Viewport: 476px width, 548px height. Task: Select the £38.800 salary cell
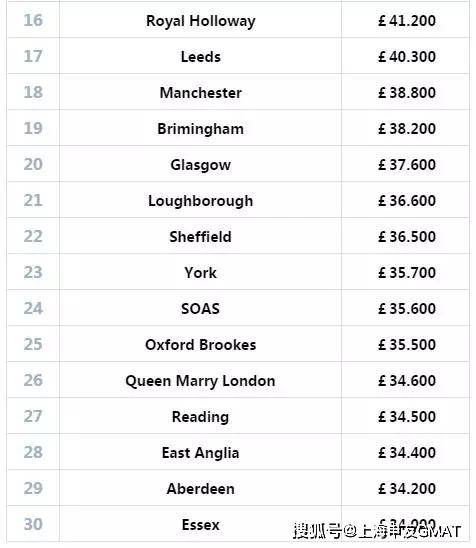point(407,93)
